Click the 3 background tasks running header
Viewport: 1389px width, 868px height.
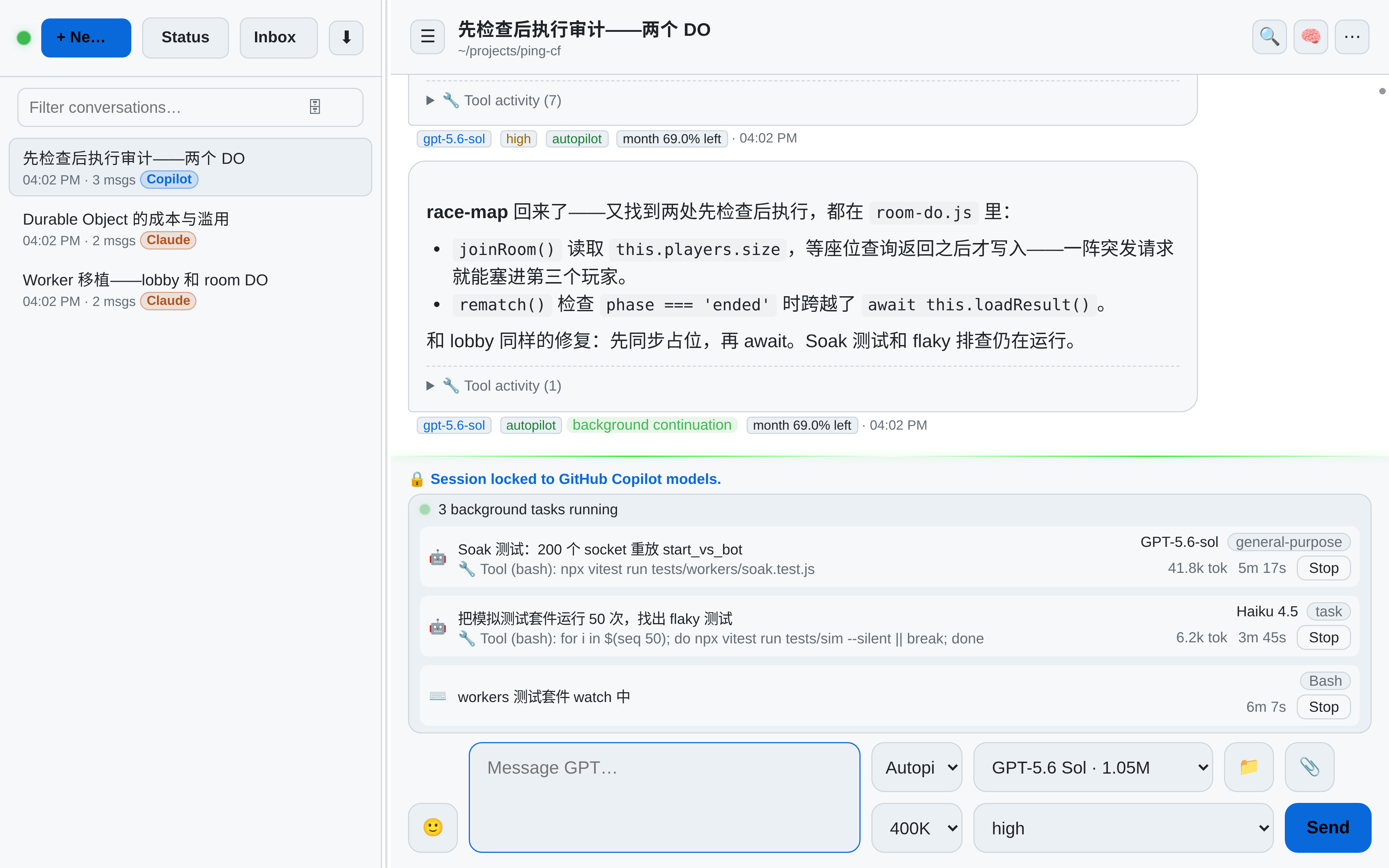[527, 509]
